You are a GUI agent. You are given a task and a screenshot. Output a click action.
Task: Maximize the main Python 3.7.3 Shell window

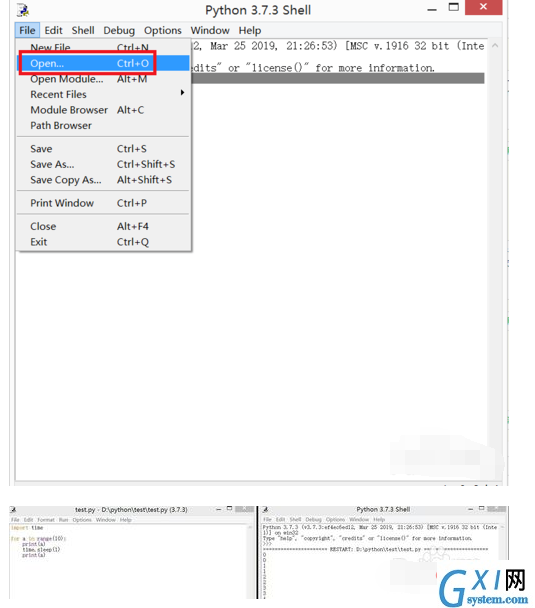pos(453,7)
